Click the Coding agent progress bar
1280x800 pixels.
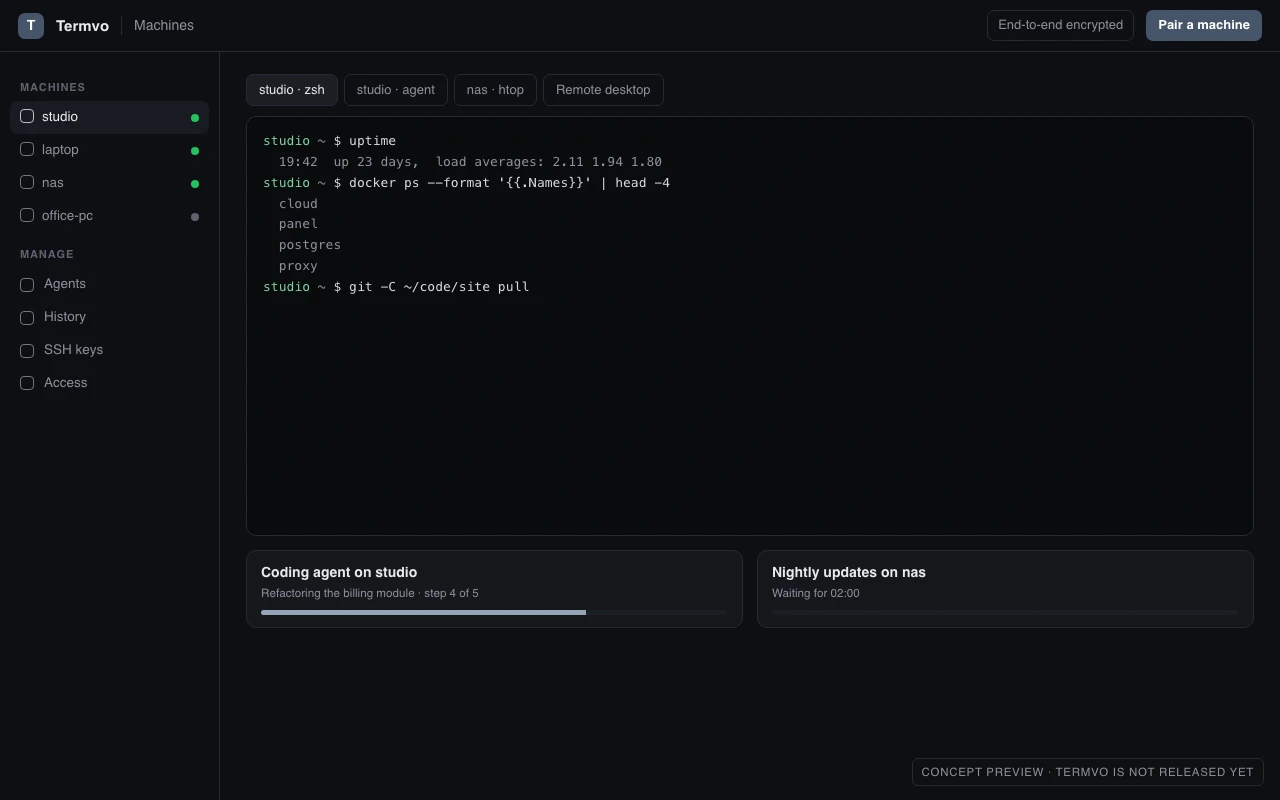click(494, 612)
